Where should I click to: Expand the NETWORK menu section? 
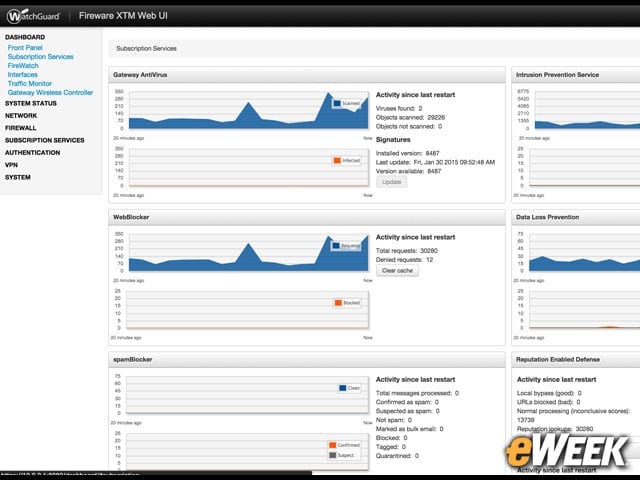click(x=21, y=116)
